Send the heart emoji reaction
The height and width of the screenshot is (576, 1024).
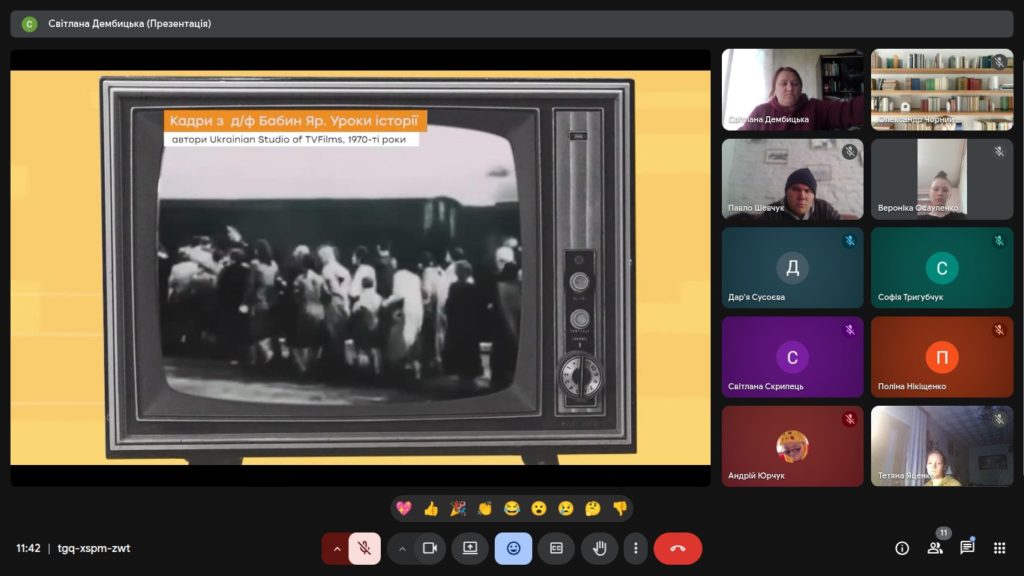404,508
